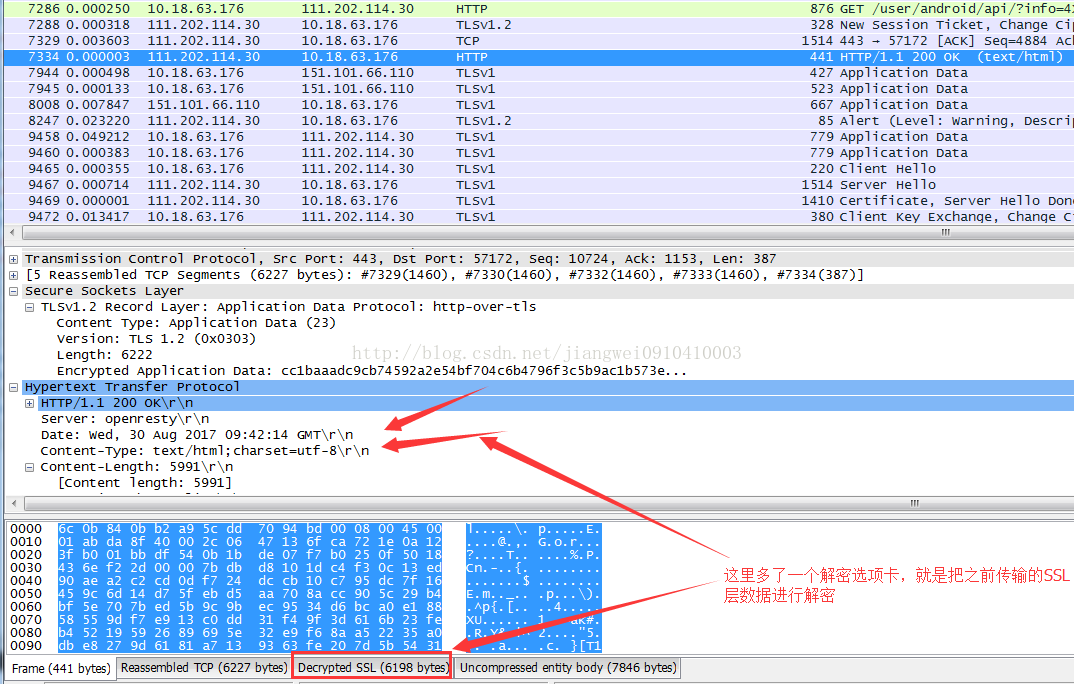The image size is (1074, 684).
Task: Select packet 7288 New Session Ticket row
Action: [539, 25]
